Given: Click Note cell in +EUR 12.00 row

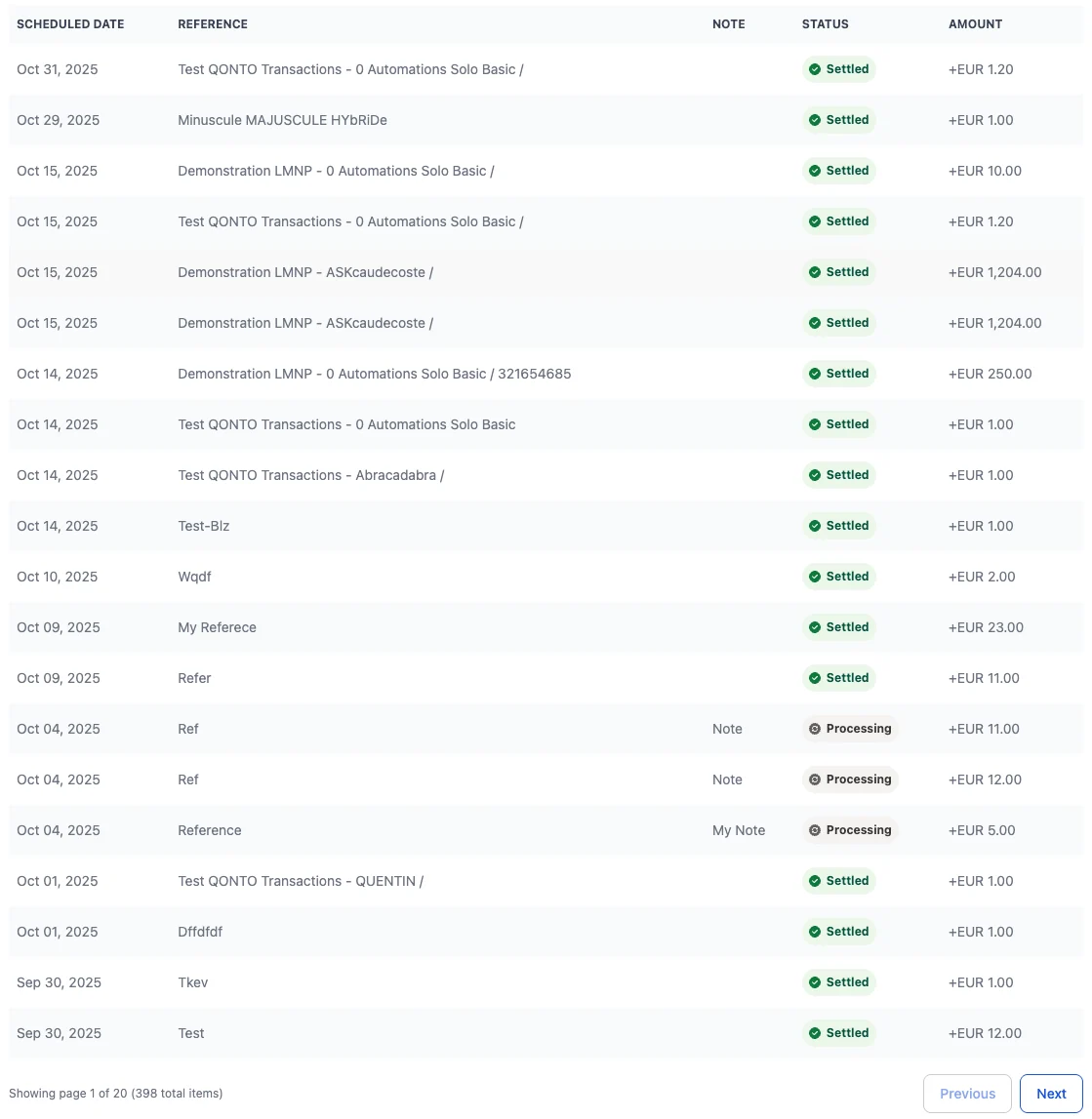Looking at the screenshot, I should pos(727,779).
